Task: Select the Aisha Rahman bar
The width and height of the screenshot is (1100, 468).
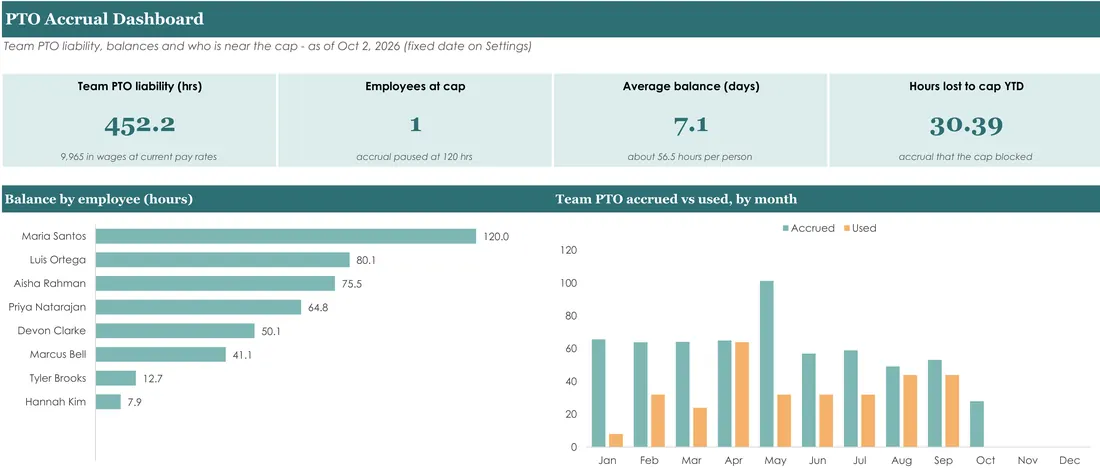Action: tap(215, 283)
